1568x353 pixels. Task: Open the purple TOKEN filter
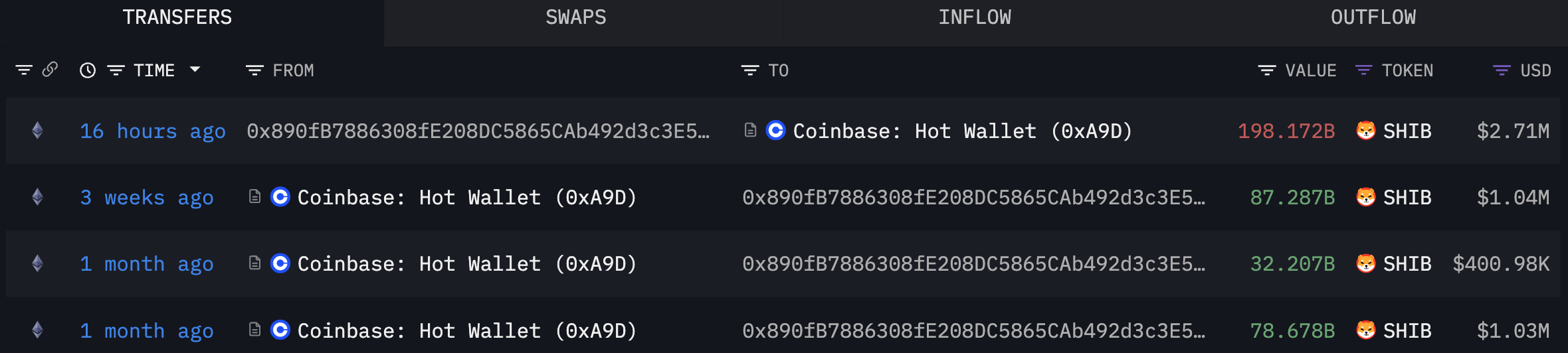pos(1364,70)
